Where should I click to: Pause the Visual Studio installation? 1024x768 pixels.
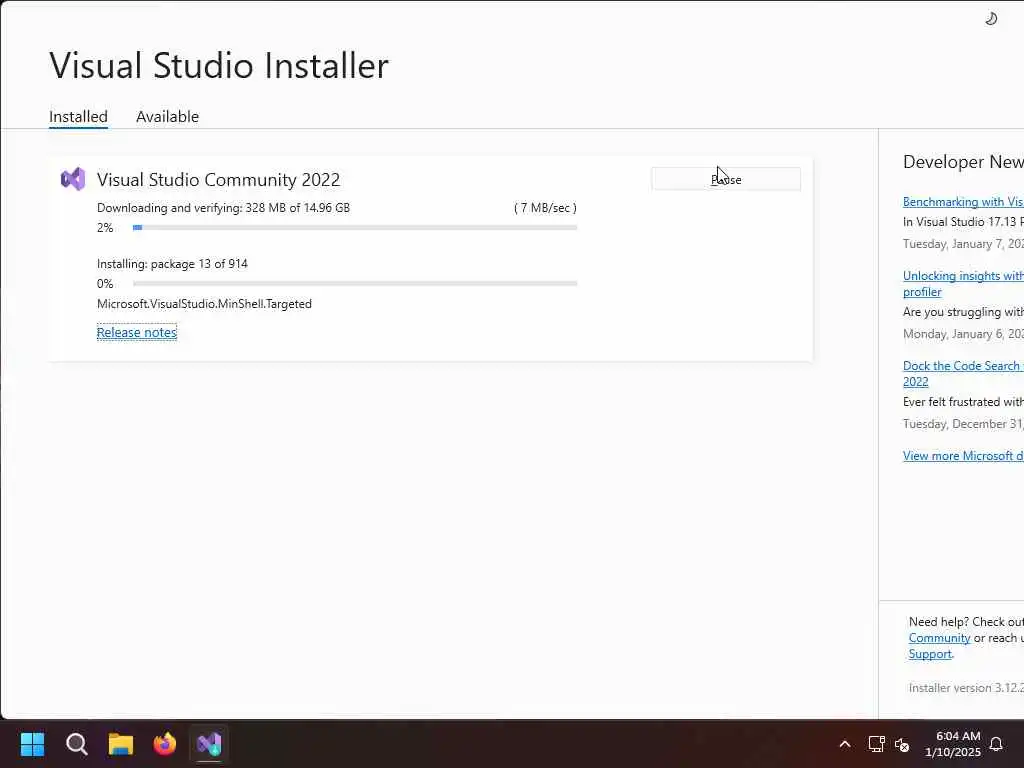(x=726, y=180)
